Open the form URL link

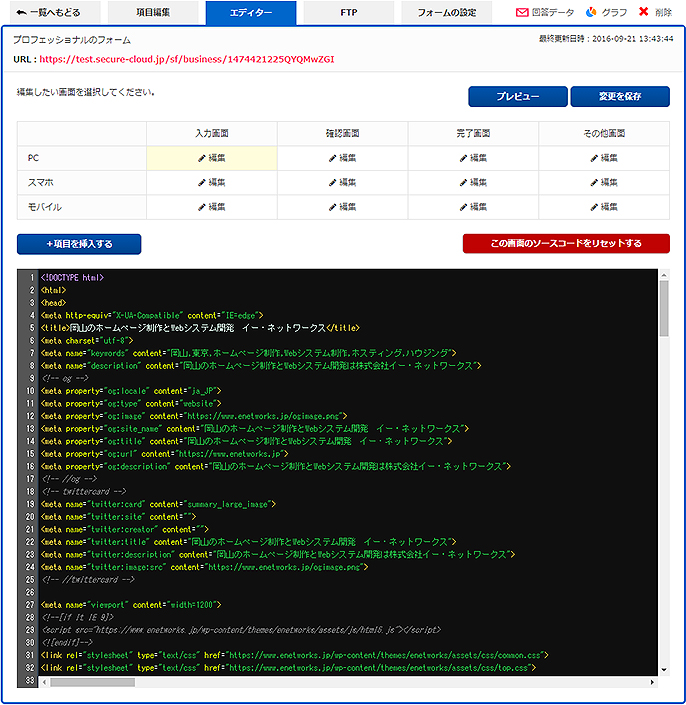tap(187, 59)
